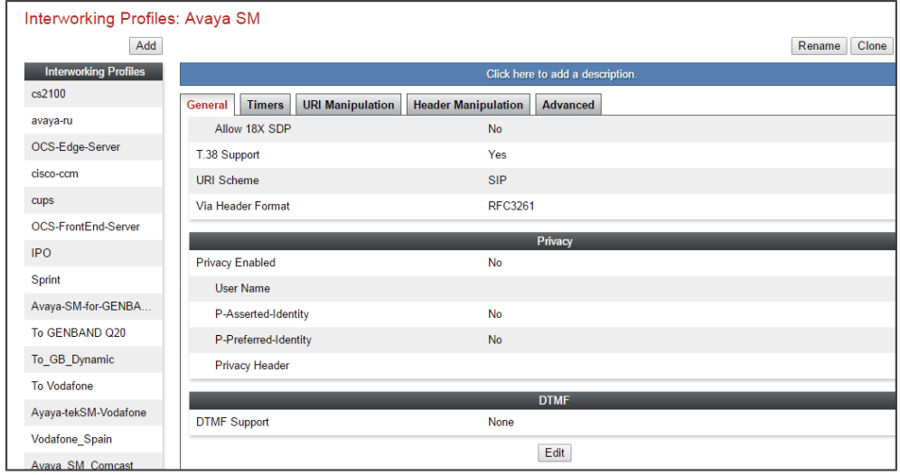Click the SIP value for URI Scheme
The image size is (900, 475).
[x=497, y=180]
